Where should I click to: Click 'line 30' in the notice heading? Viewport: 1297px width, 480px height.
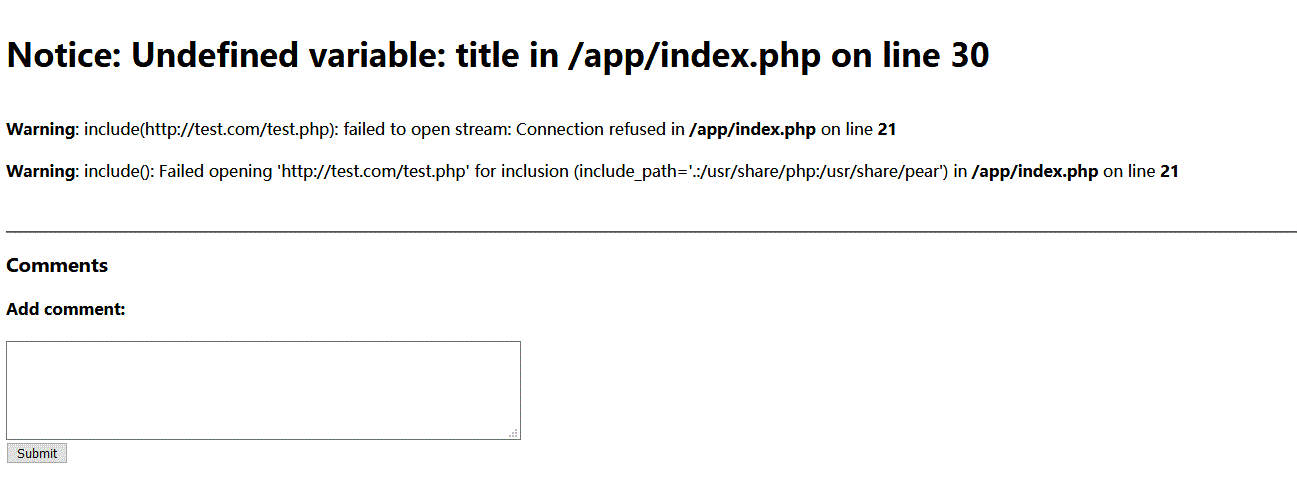click(x=933, y=56)
